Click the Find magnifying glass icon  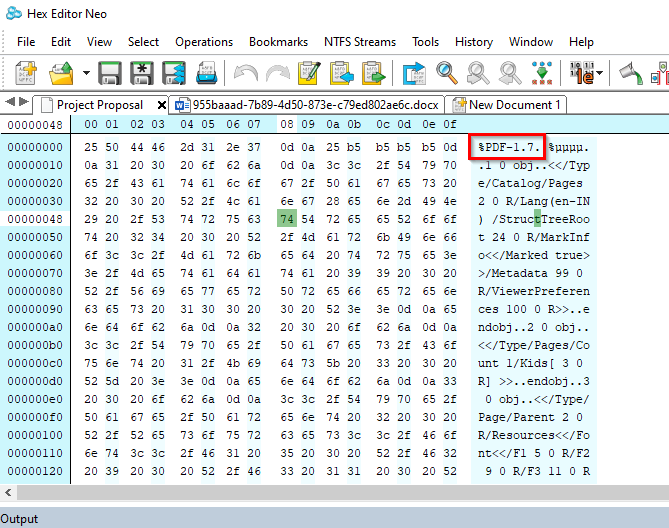tap(446, 73)
